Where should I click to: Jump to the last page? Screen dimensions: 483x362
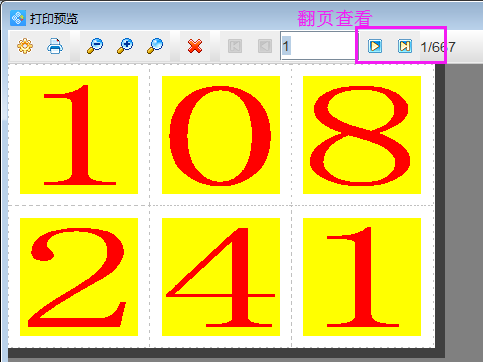(405, 46)
